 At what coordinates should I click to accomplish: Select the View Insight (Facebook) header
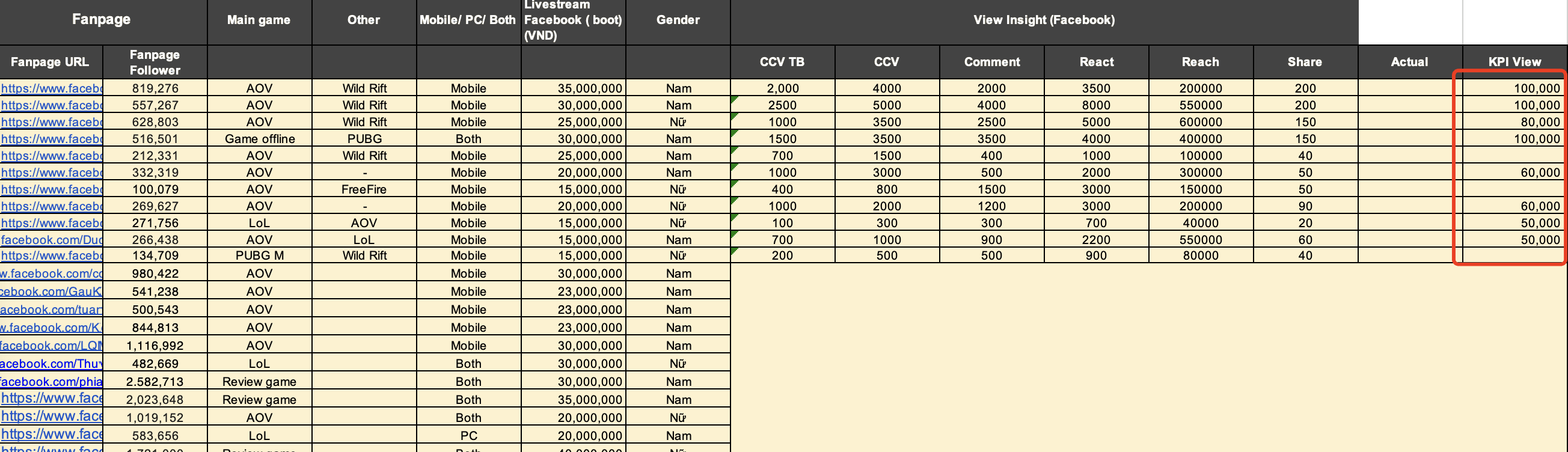pos(1044,20)
